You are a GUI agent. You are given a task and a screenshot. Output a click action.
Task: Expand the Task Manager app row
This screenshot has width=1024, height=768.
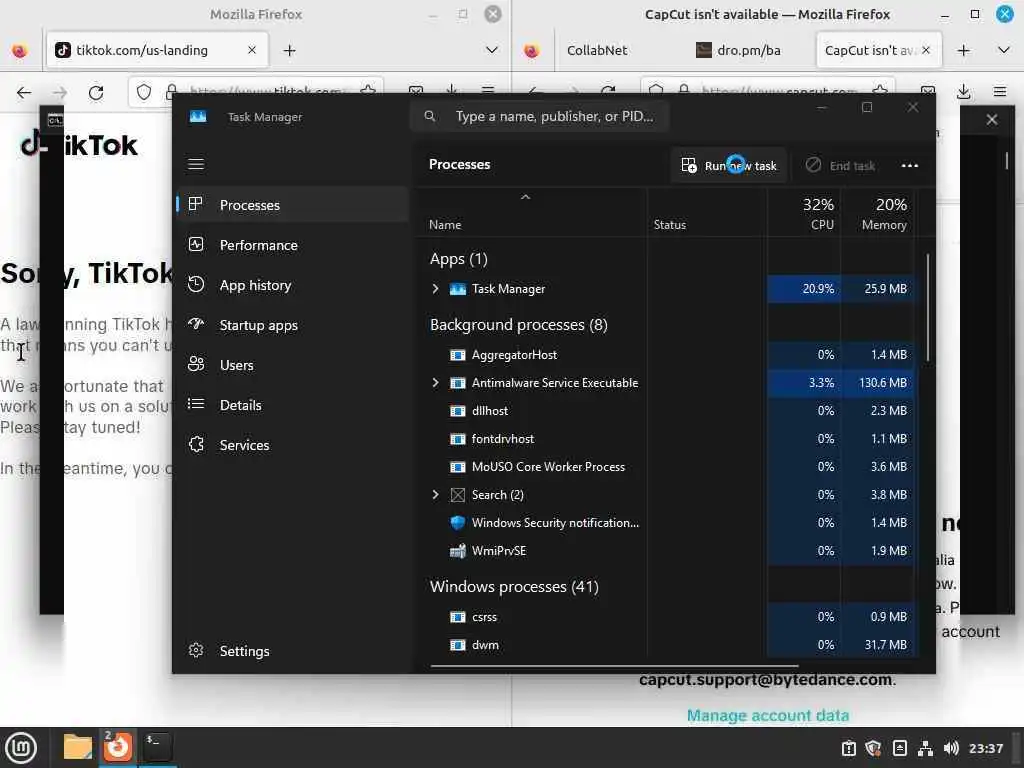click(x=435, y=288)
